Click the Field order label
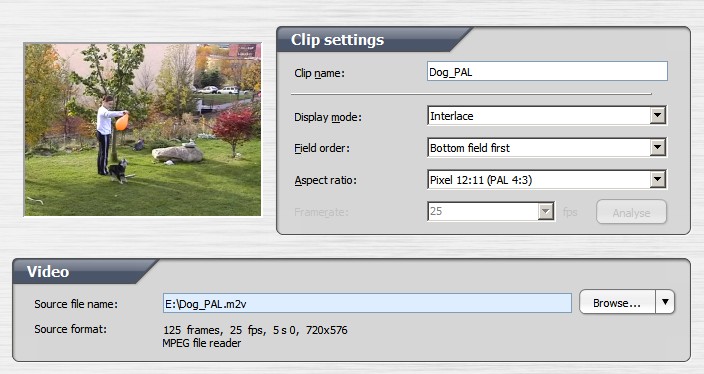The image size is (704, 374). [321, 148]
